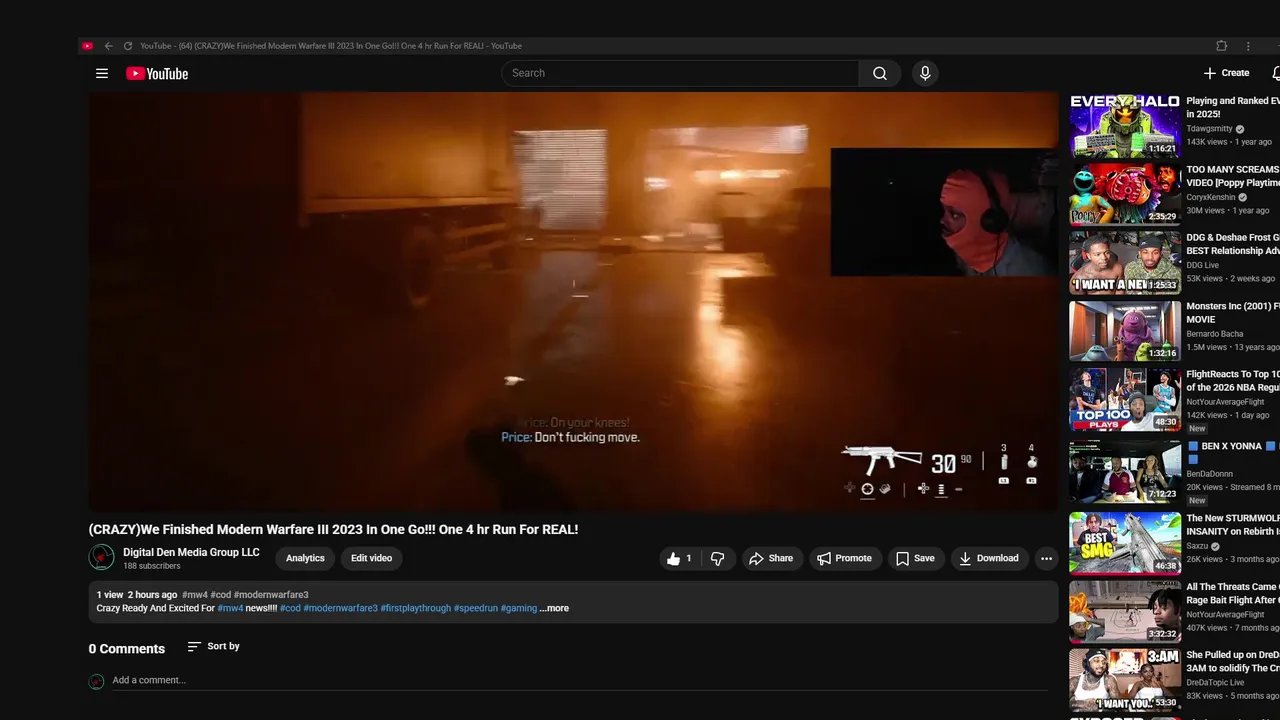Open the YouTube hamburger guide menu
This screenshot has height=720, width=1280.
[x=102, y=73]
